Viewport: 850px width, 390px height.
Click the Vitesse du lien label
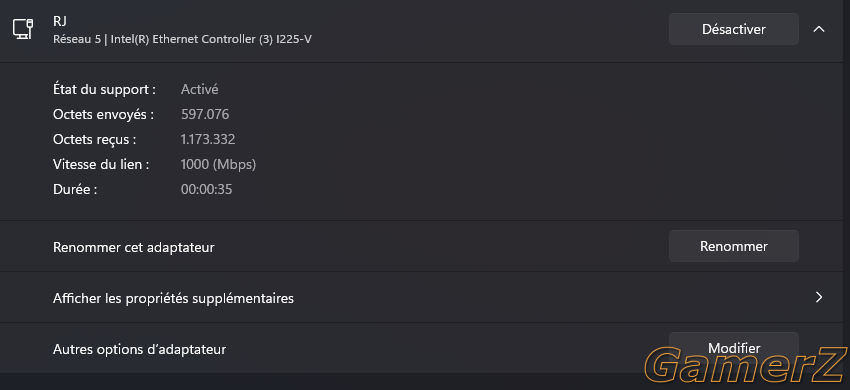(x=101, y=164)
